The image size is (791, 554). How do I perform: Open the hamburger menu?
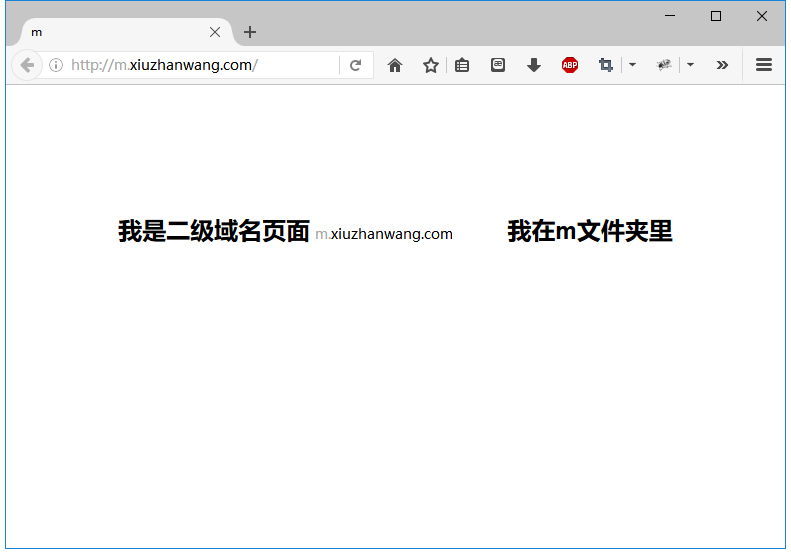tap(764, 65)
